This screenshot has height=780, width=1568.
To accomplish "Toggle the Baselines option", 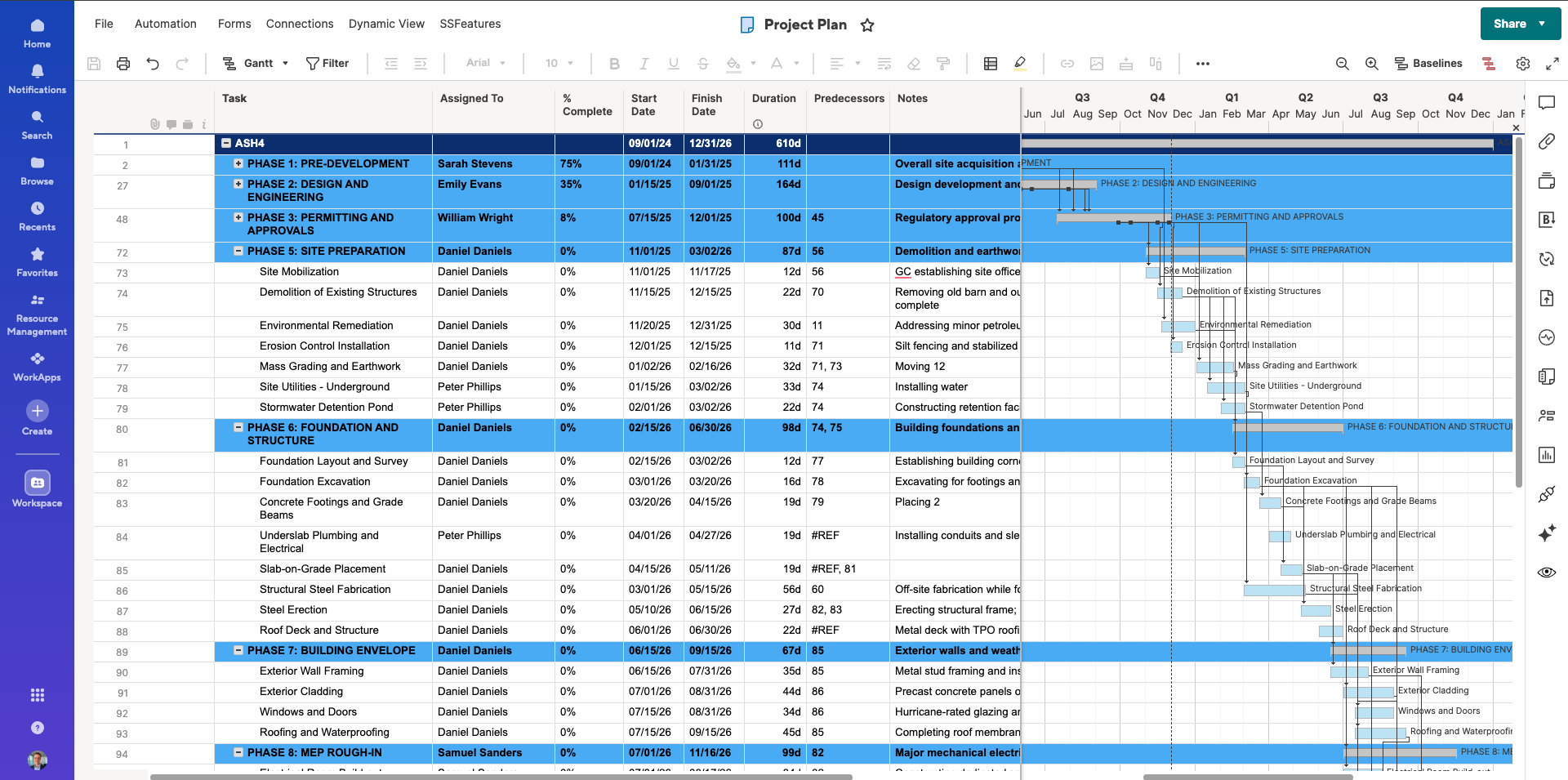I will click(1428, 64).
